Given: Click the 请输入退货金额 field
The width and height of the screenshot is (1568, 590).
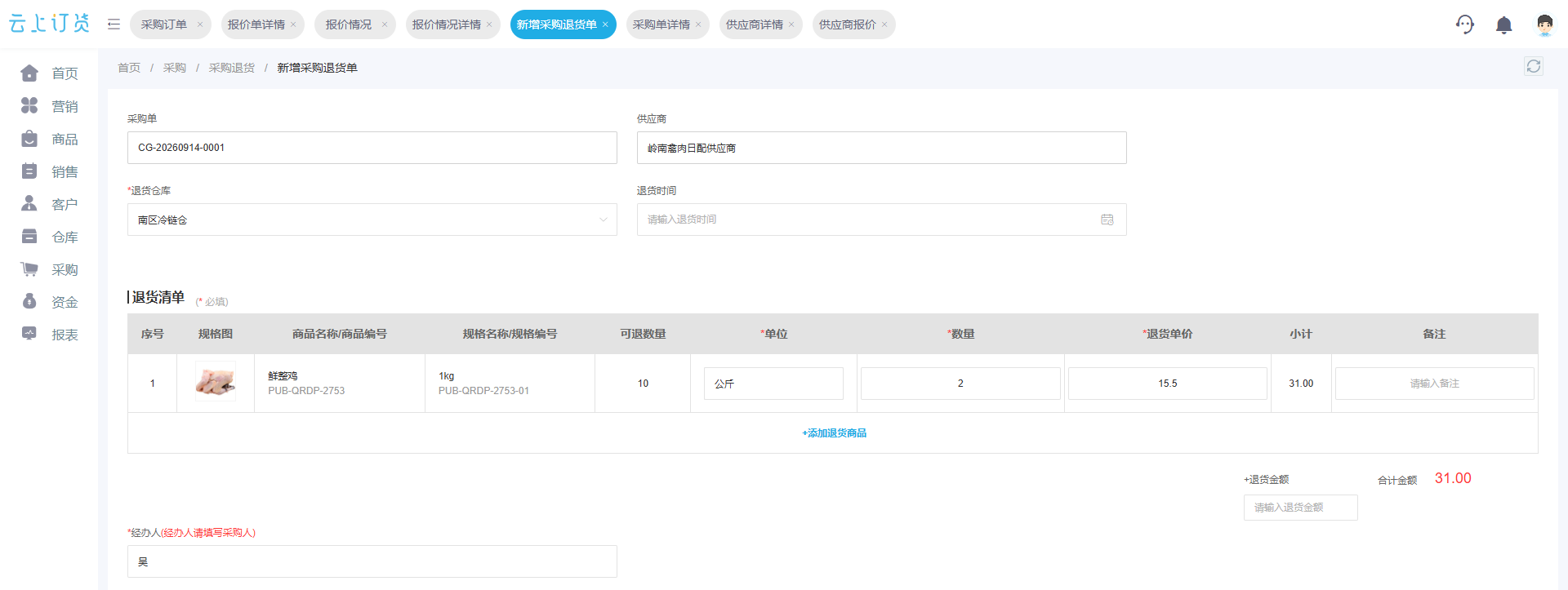Looking at the screenshot, I should click(x=1301, y=508).
